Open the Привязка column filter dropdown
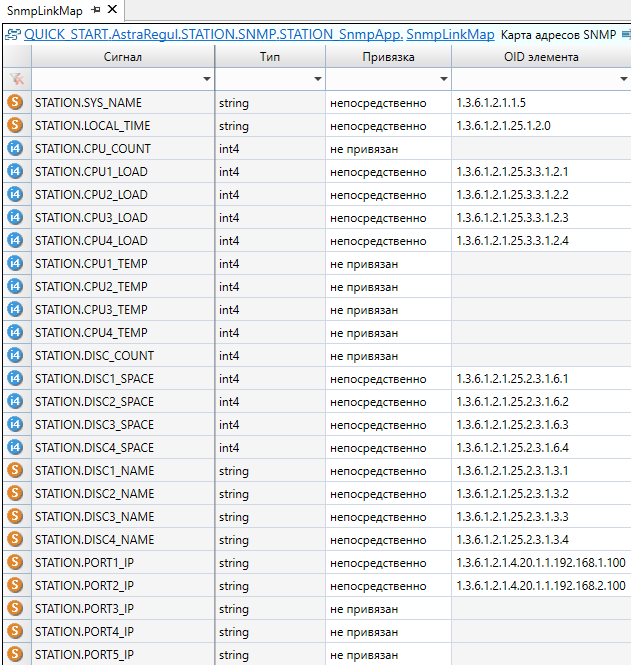631x665 pixels. point(443,78)
